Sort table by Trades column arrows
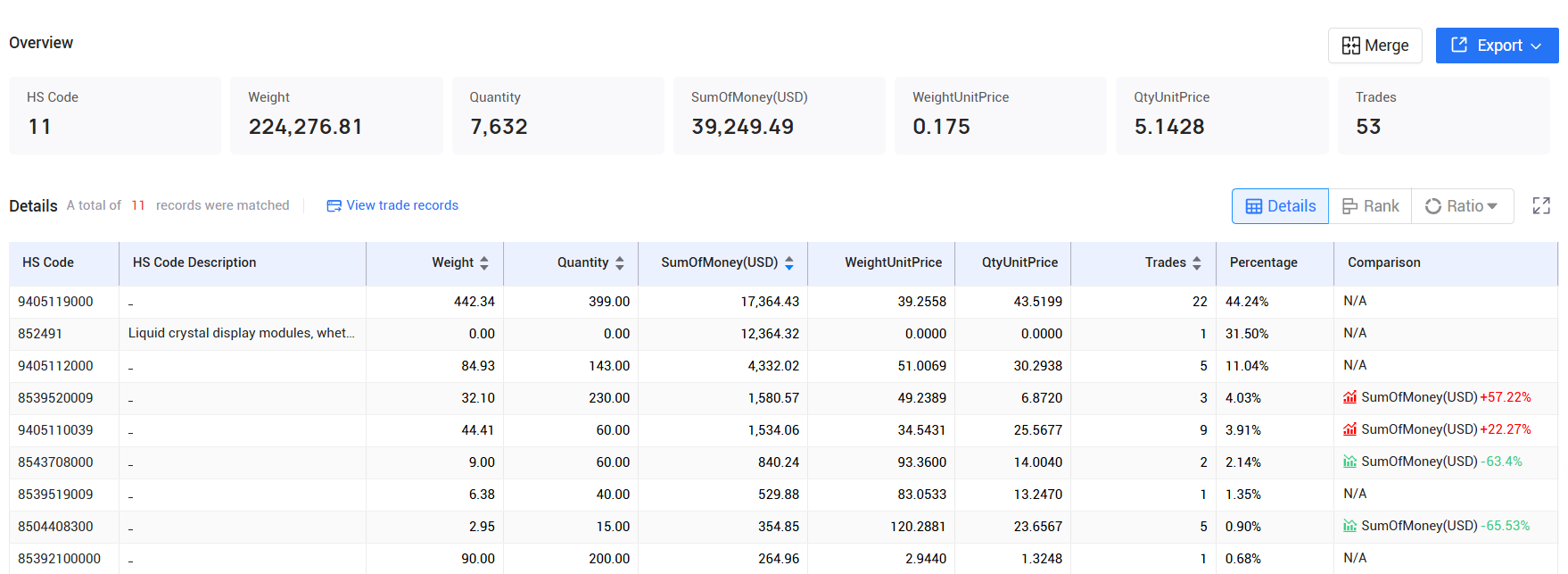This screenshot has width=1568, height=574. point(1197,262)
